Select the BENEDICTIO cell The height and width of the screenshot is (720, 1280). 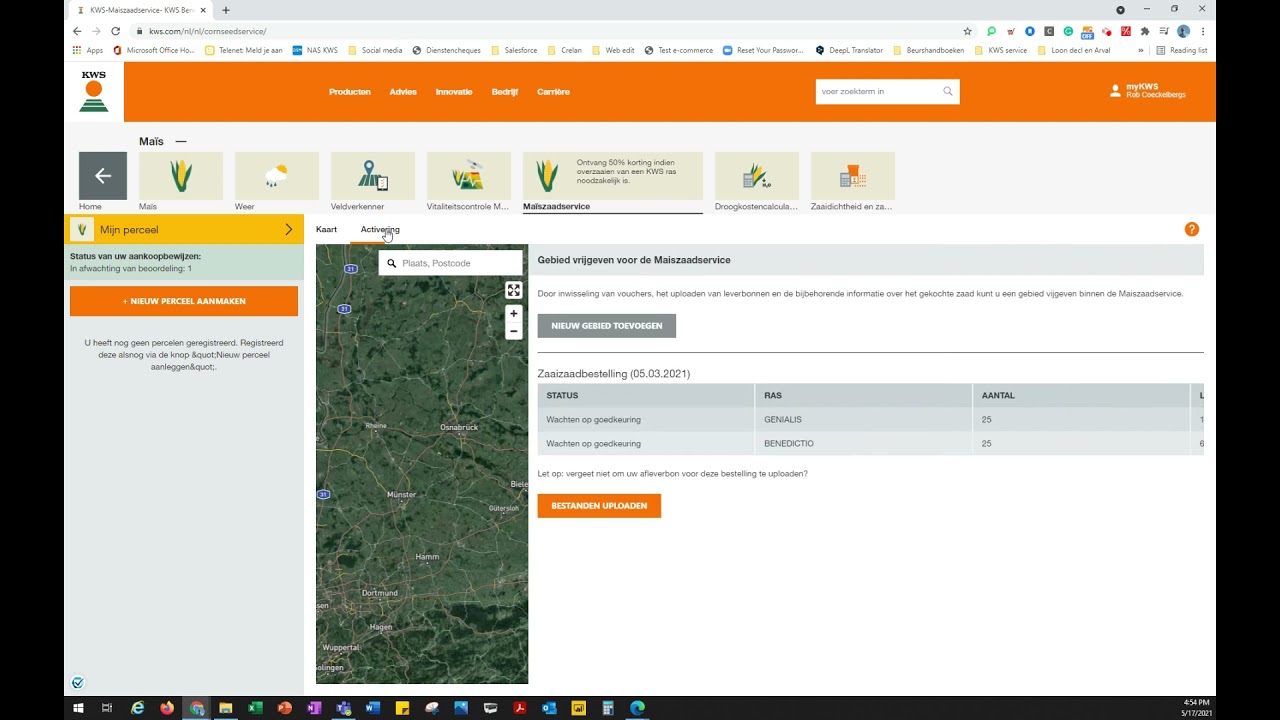(864, 444)
